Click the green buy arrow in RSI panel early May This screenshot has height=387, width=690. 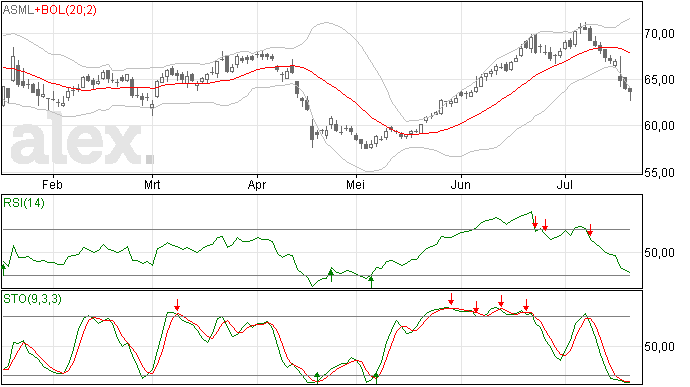click(371, 282)
